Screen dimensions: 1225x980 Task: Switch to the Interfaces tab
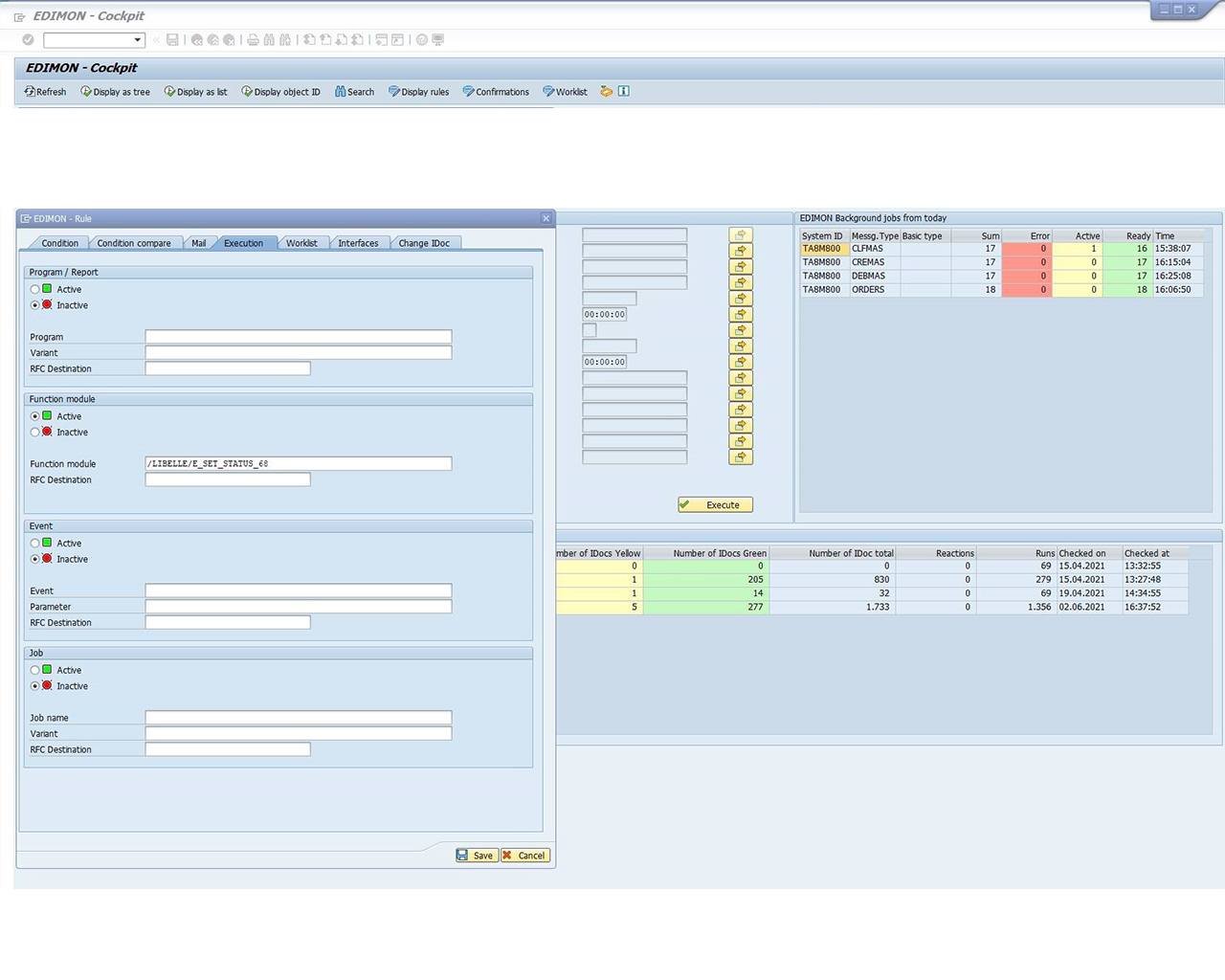point(358,243)
